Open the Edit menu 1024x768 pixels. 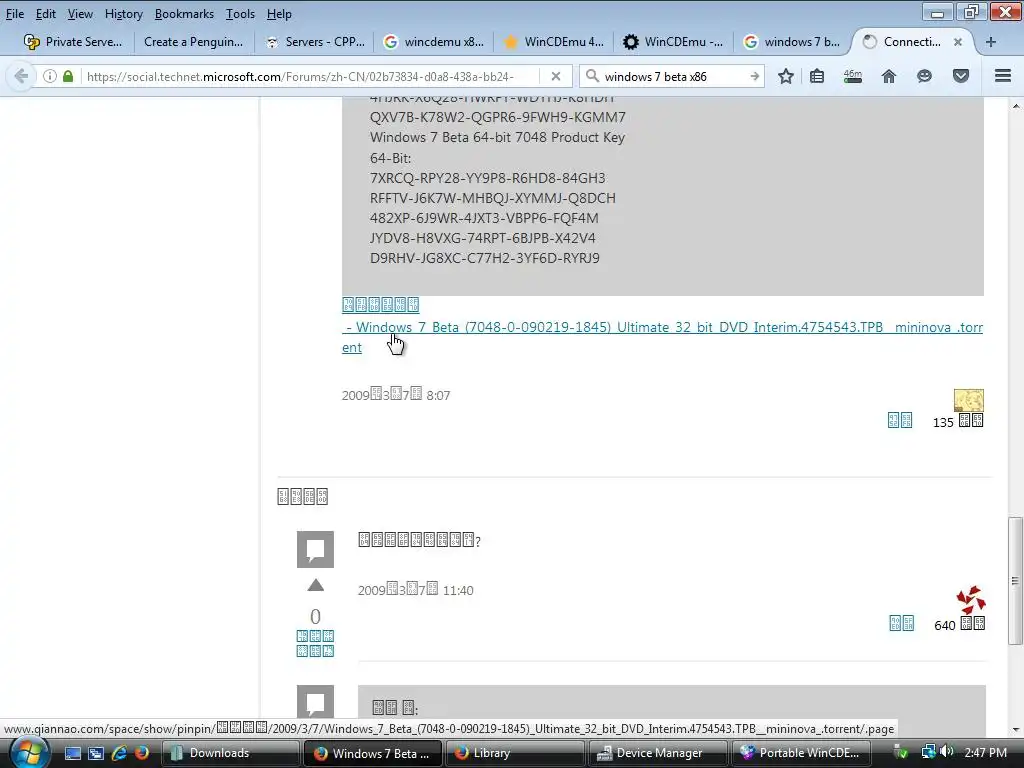[45, 14]
